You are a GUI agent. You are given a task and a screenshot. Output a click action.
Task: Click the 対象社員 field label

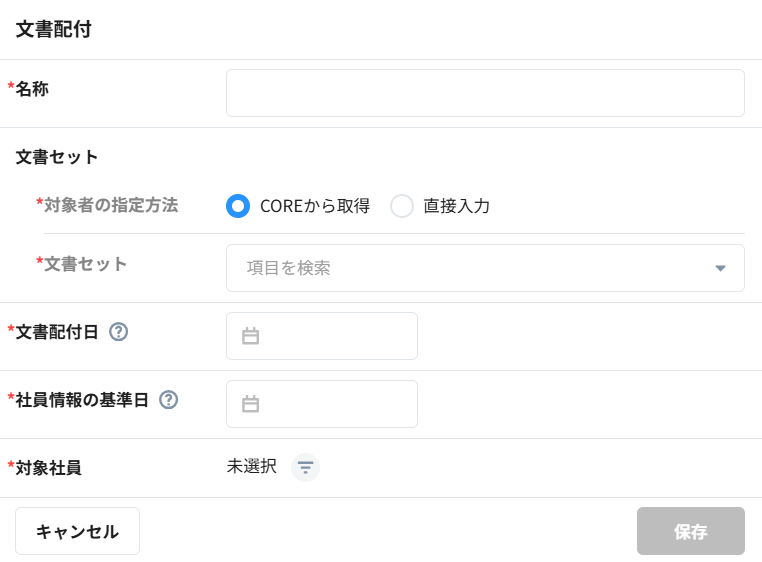coord(48,467)
